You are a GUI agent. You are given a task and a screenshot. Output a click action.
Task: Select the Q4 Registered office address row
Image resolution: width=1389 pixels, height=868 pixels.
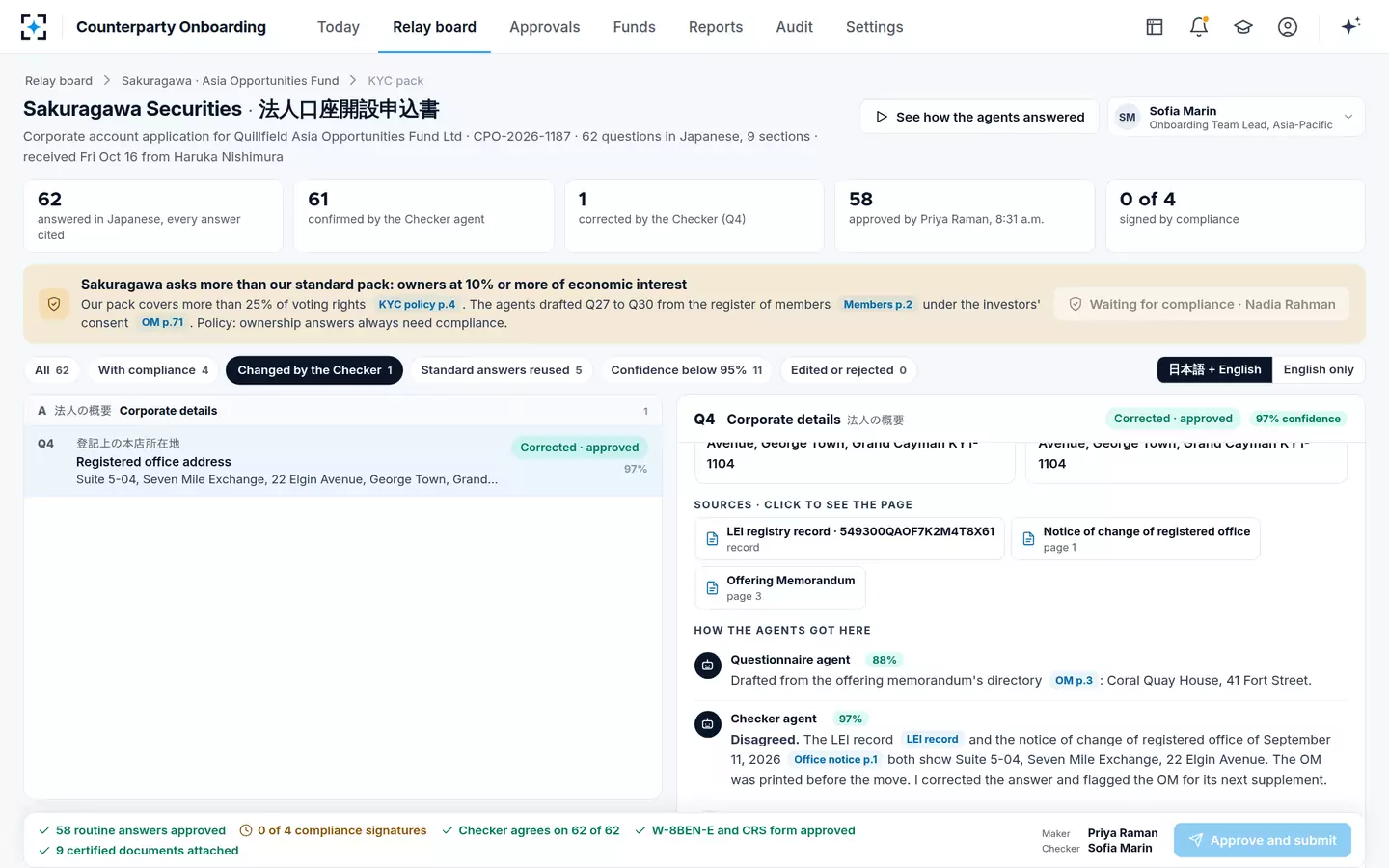(342, 461)
